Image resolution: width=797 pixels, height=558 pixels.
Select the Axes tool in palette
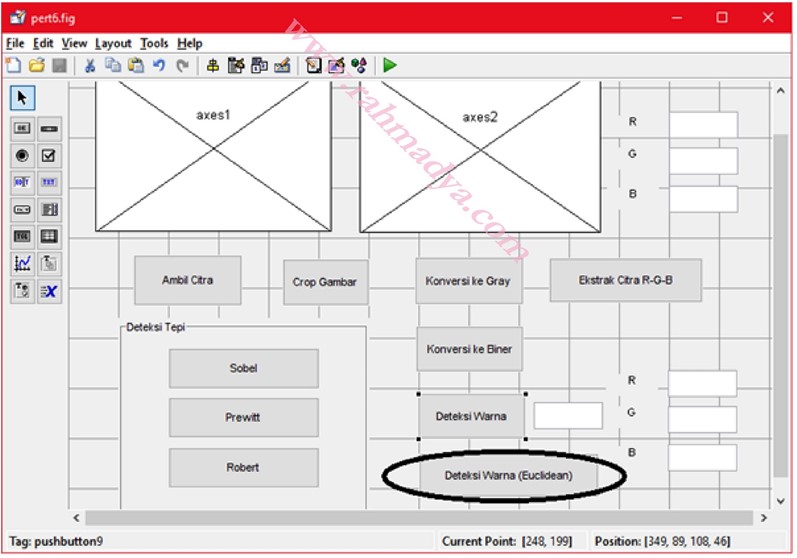22,264
